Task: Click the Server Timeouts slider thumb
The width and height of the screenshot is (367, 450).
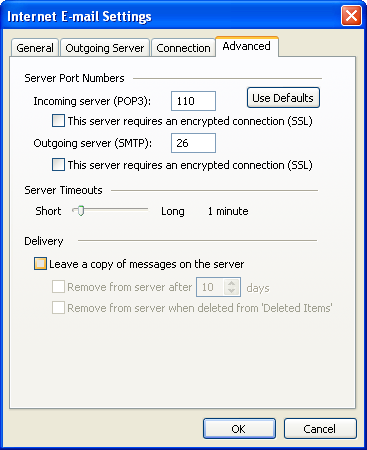Action: [80, 211]
